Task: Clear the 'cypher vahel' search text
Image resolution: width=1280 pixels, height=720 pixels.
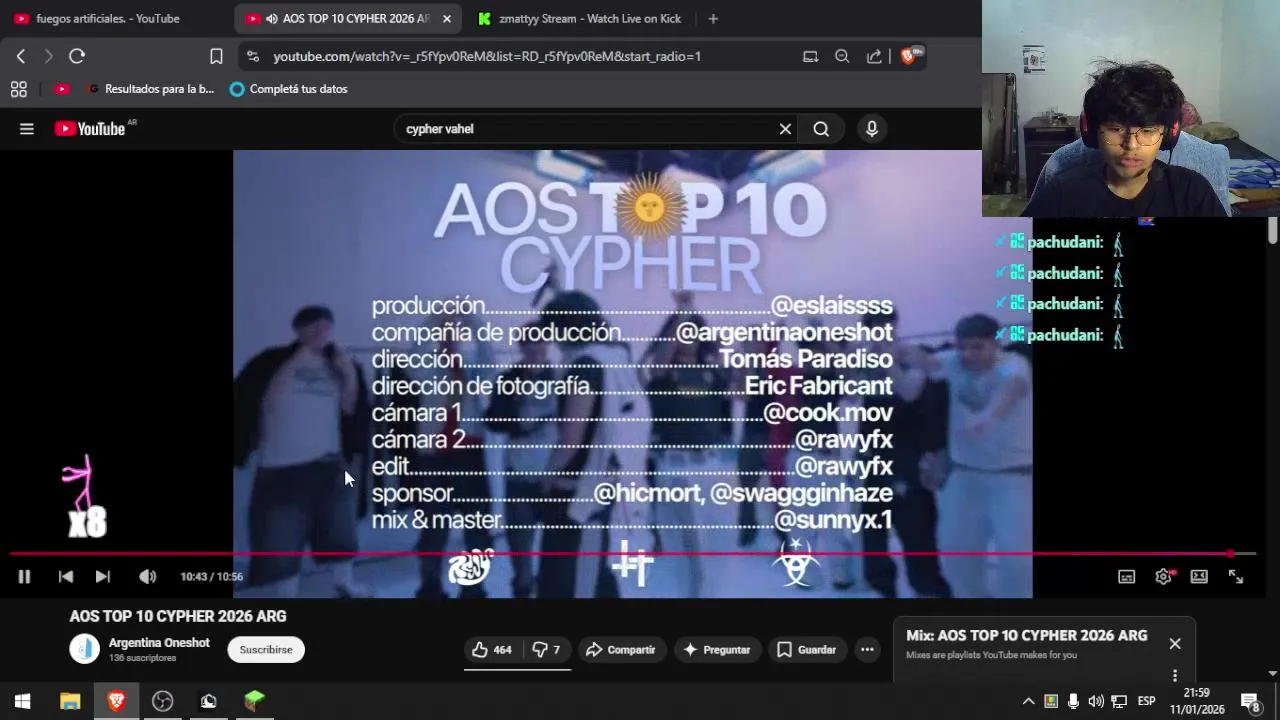Action: [785, 129]
